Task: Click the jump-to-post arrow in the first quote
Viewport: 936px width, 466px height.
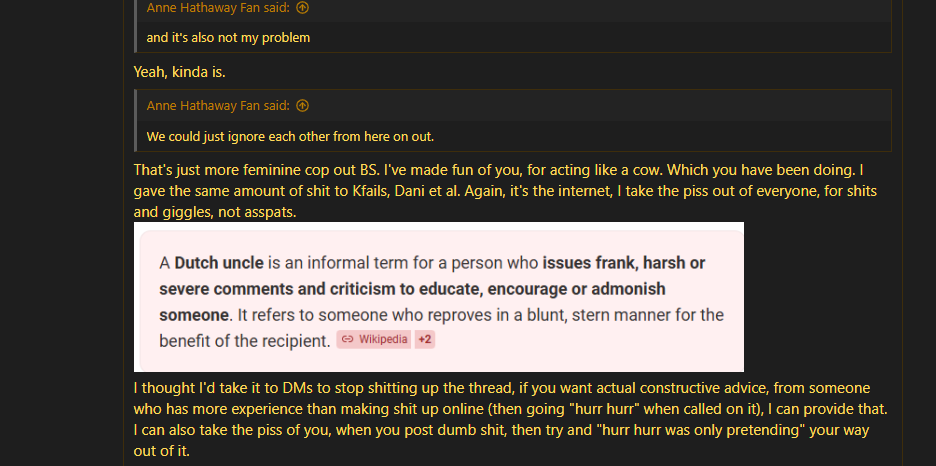Action: tap(303, 8)
